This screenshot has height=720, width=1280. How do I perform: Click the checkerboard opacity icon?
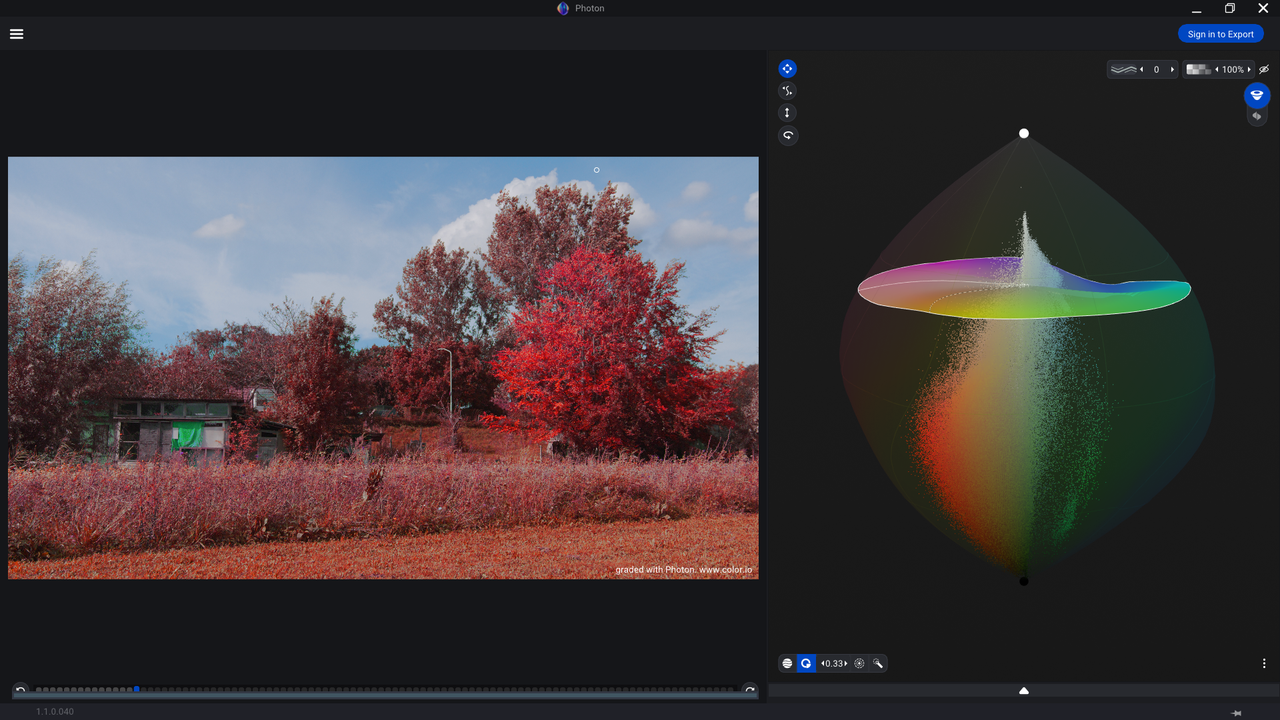click(x=1198, y=70)
